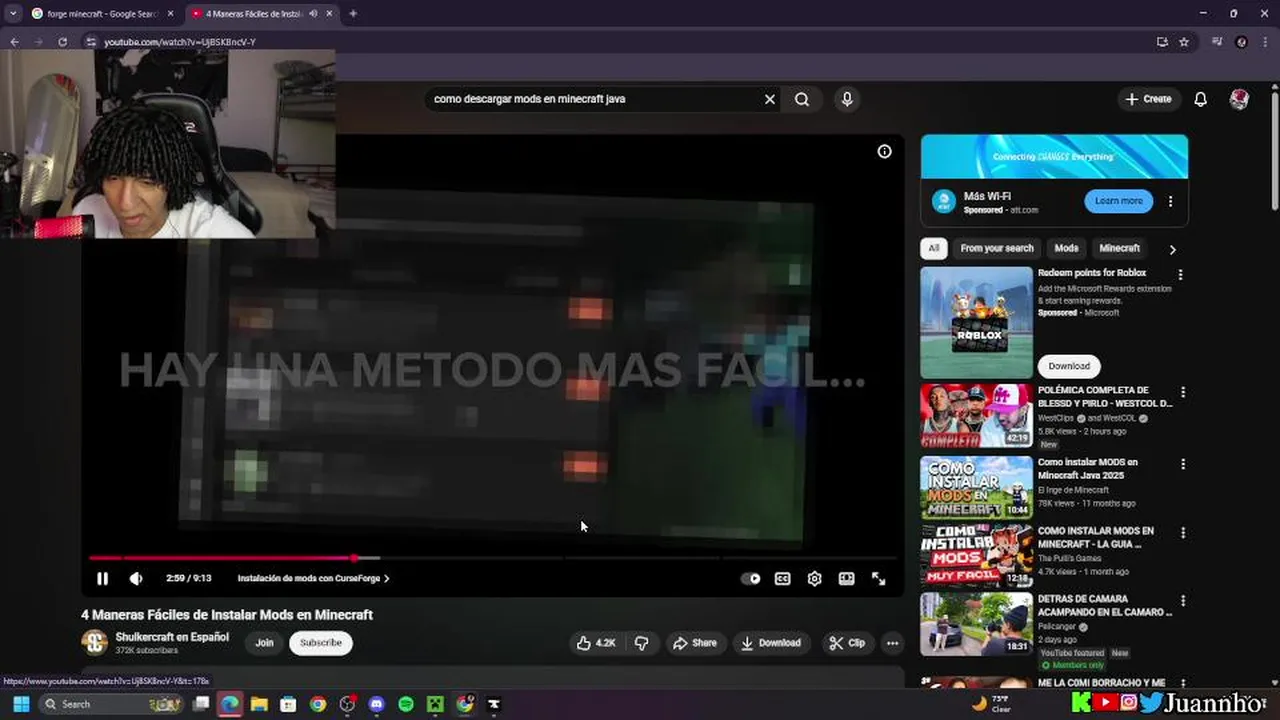Join the Shulkercraft channel membership
This screenshot has height=720, width=1280.
(x=264, y=643)
